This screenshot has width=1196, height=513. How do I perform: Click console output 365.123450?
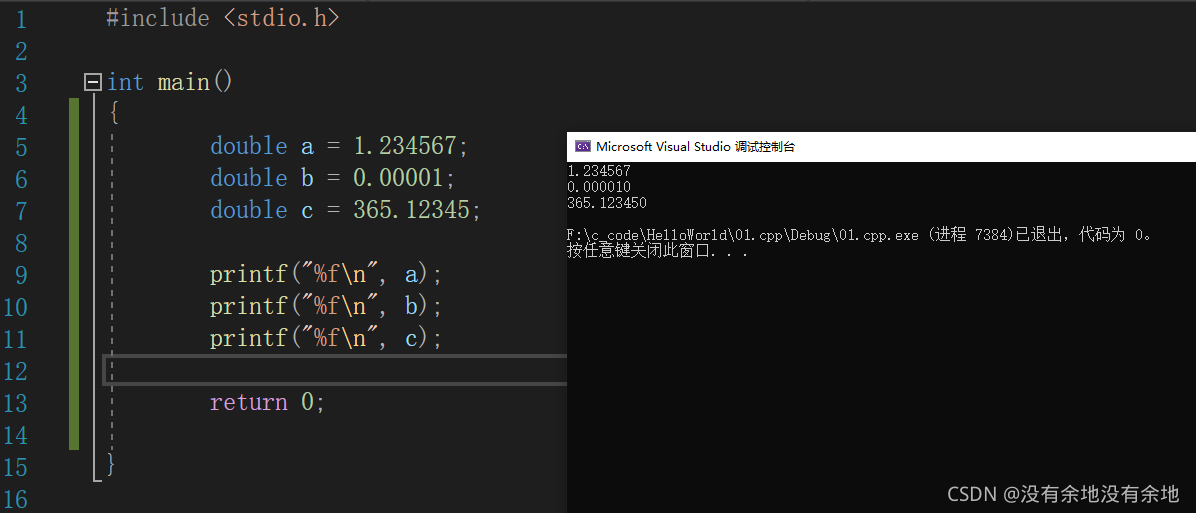tap(607, 203)
